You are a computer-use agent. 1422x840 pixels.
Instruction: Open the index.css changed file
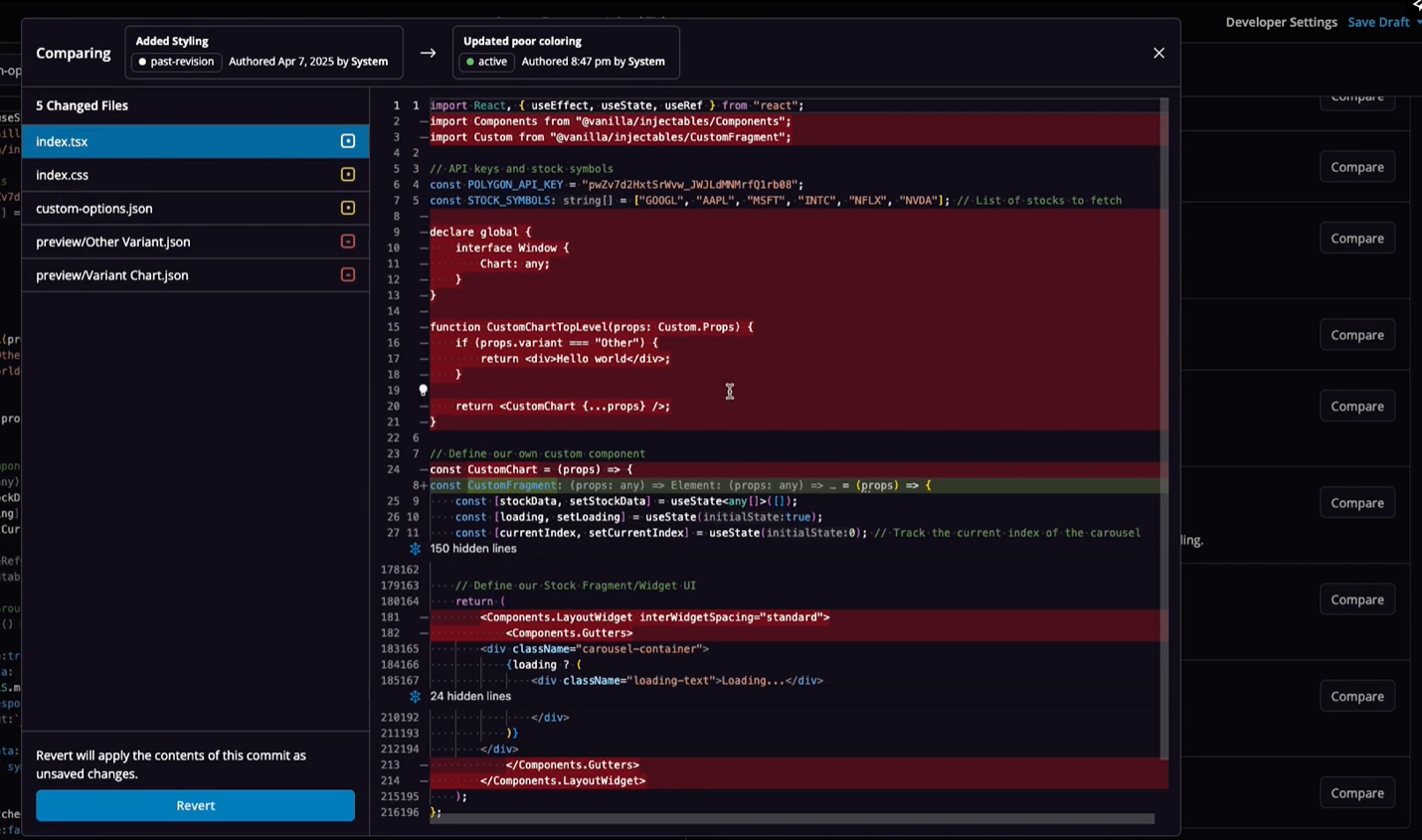195,175
